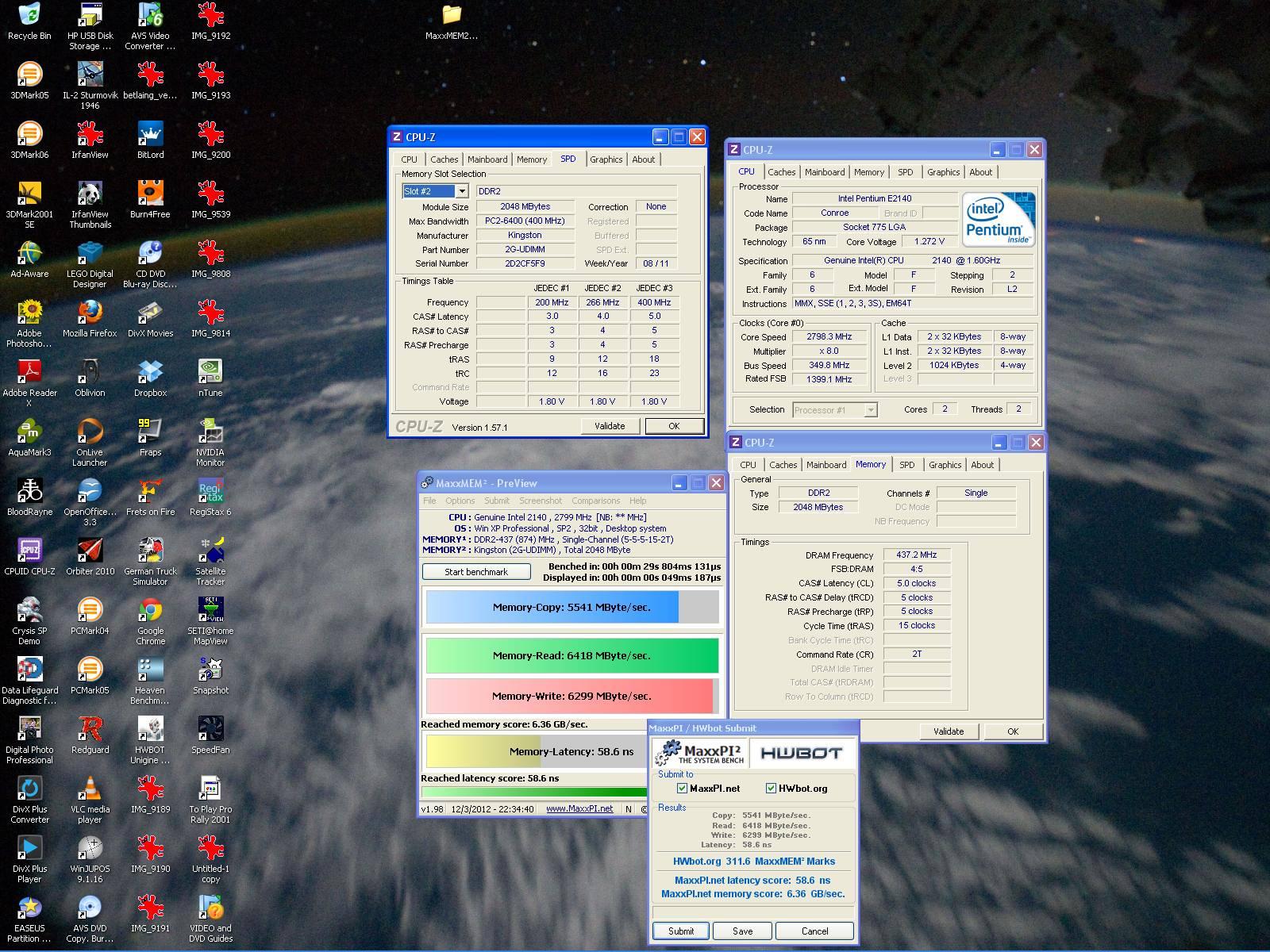Open the PCMark05 desktop shortcut
Viewport: 1270px width, 952px height.
90,676
